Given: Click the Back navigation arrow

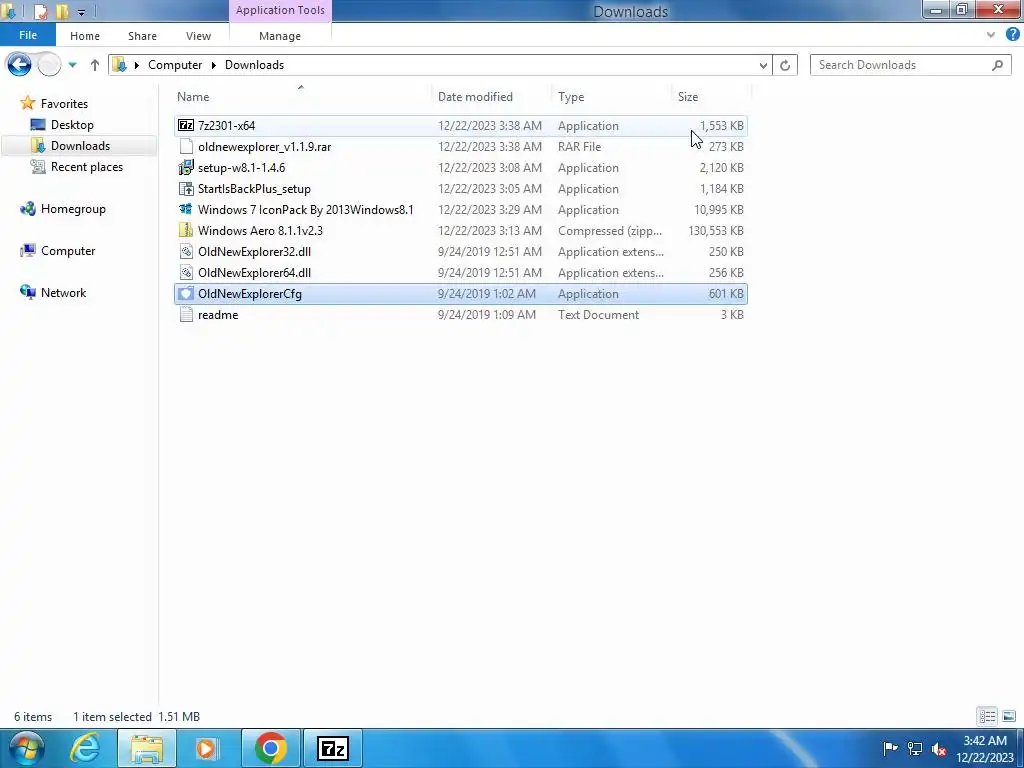Looking at the screenshot, I should click(x=19, y=65).
